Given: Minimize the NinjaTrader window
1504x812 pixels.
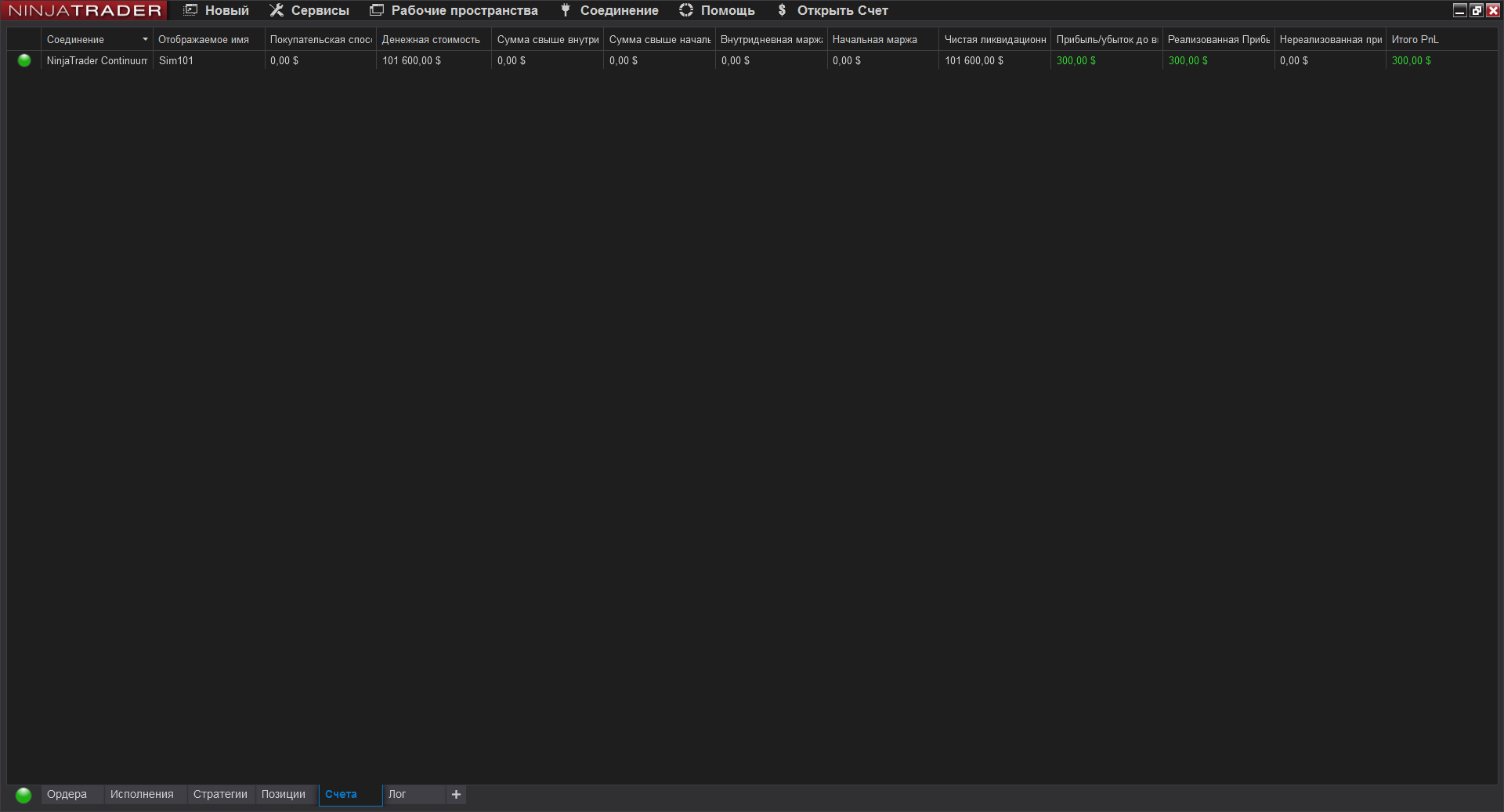Looking at the screenshot, I should (1460, 10).
